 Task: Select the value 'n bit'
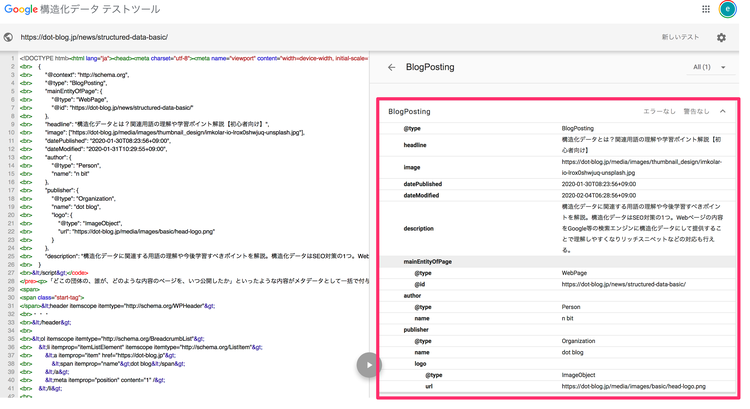tap(567, 319)
